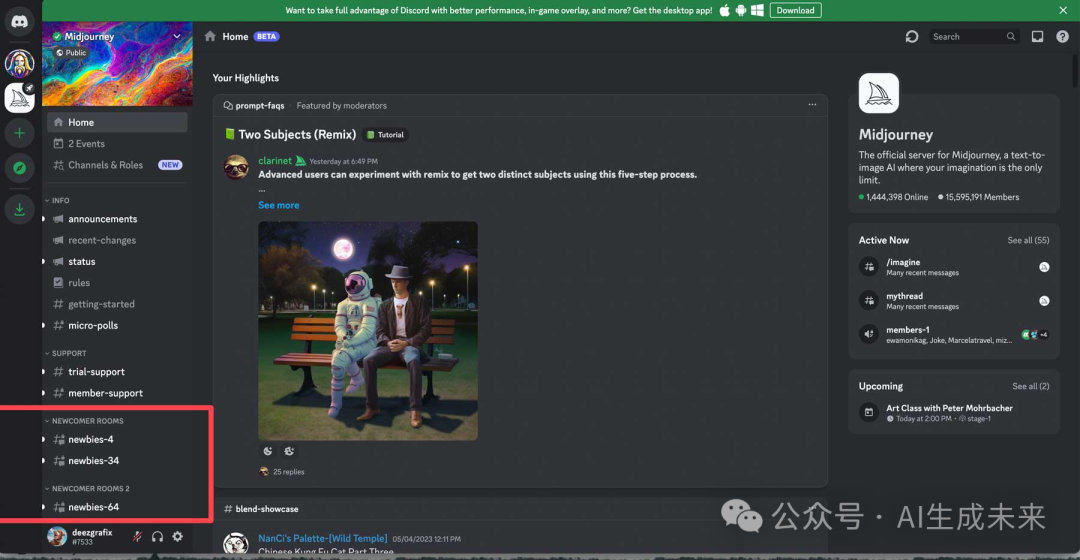Click the calendar icon for Art Class event

(869, 412)
